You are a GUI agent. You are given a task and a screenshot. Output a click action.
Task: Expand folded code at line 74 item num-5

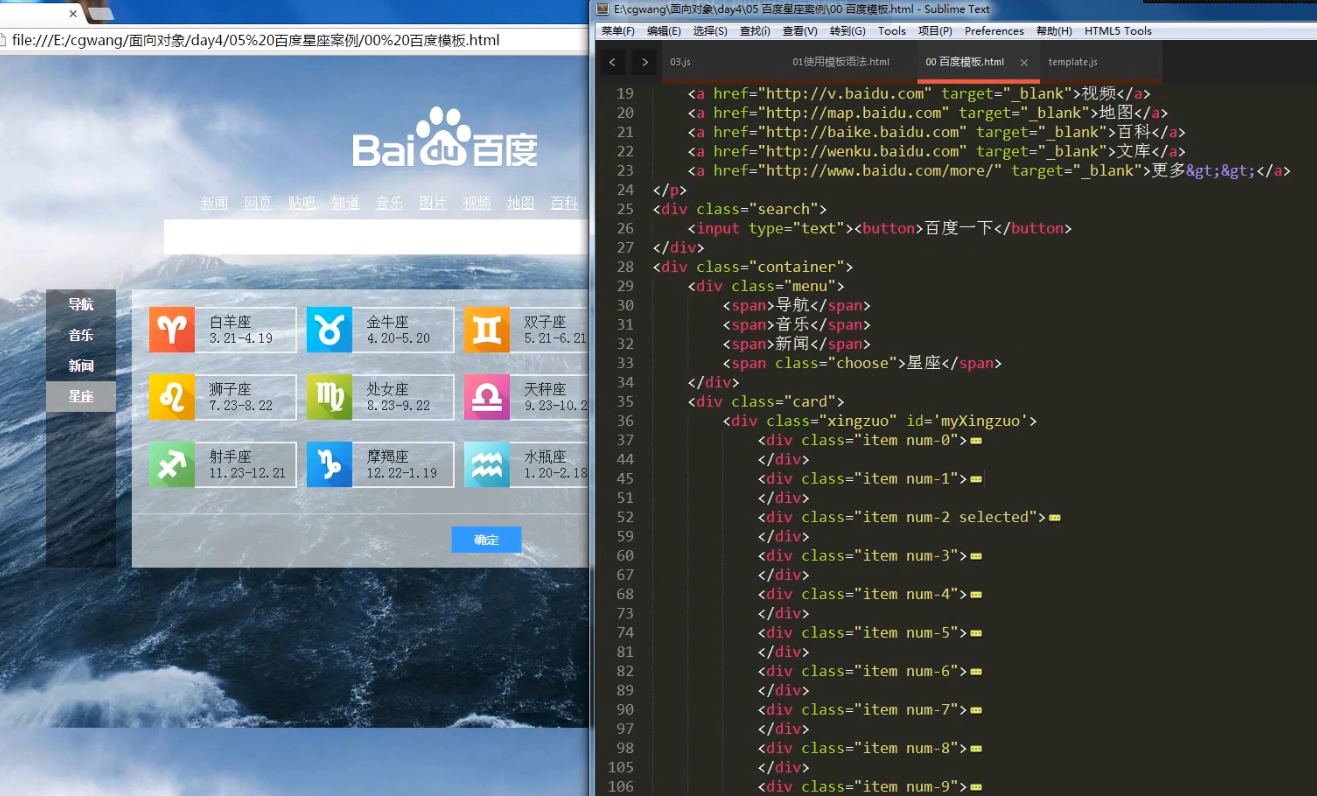(975, 633)
